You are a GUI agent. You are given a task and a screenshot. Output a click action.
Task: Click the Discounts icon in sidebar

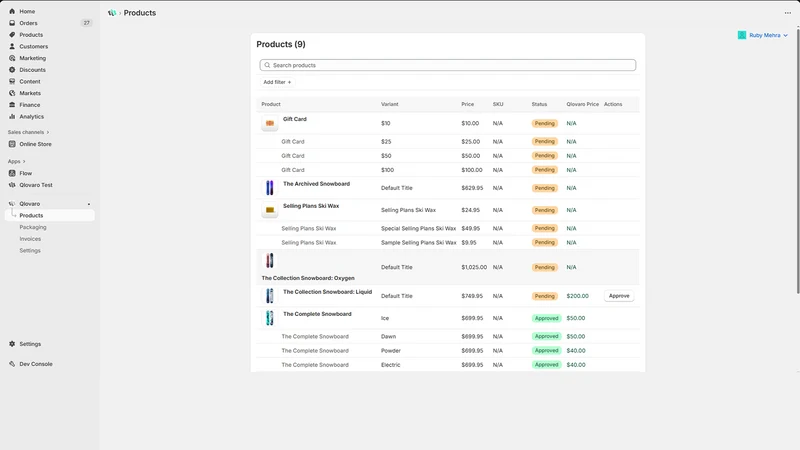pos(12,70)
